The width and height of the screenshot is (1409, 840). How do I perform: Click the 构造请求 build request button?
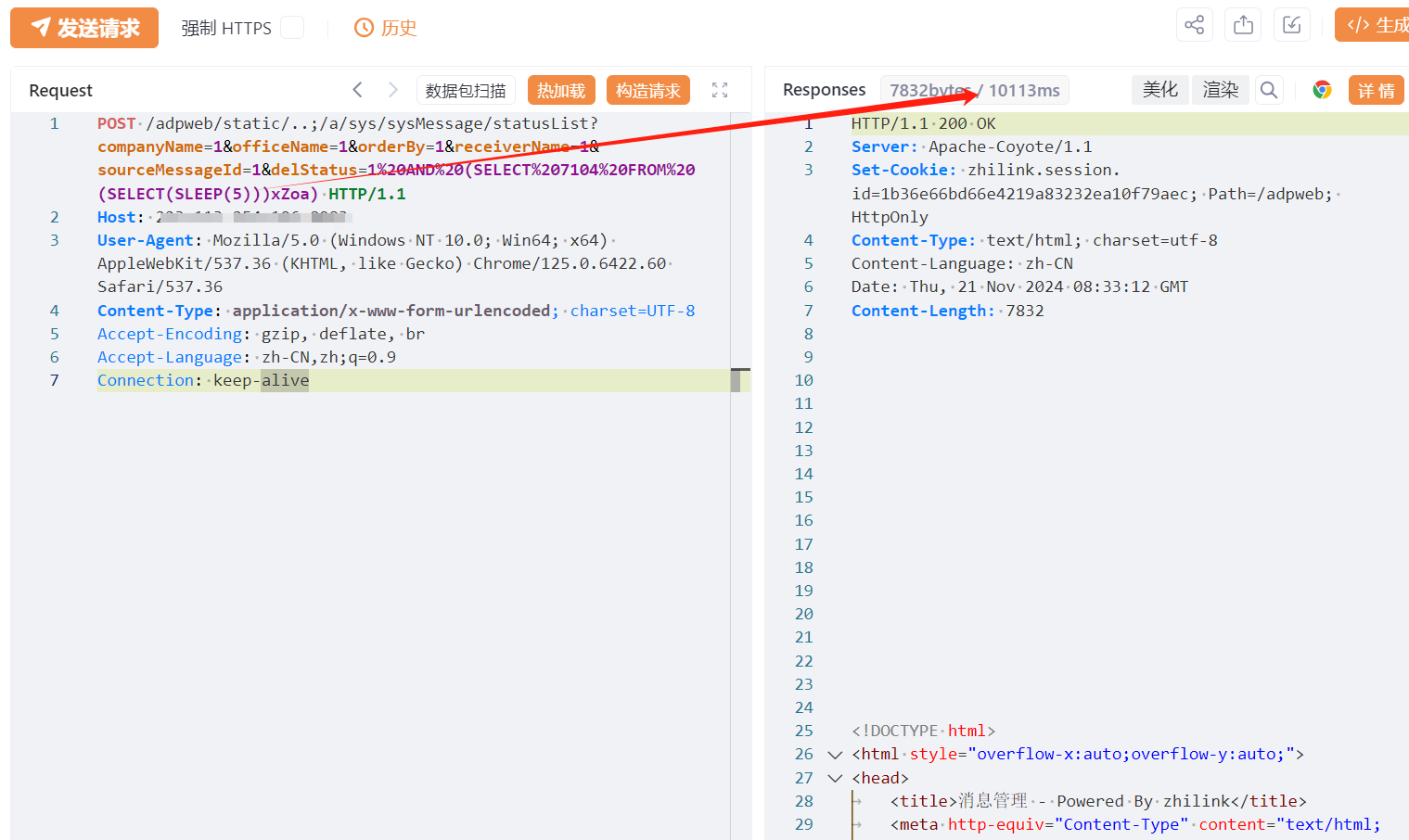[x=648, y=90]
